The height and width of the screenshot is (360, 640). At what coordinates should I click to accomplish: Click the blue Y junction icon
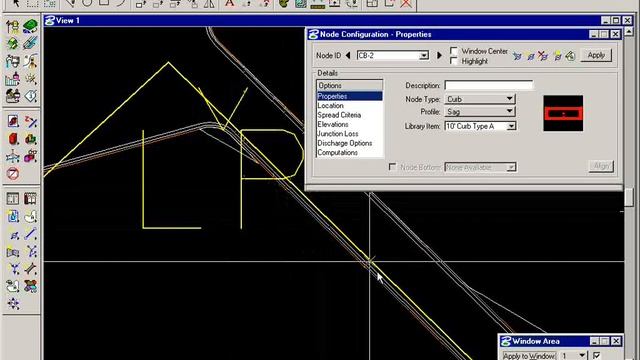tap(13, 269)
